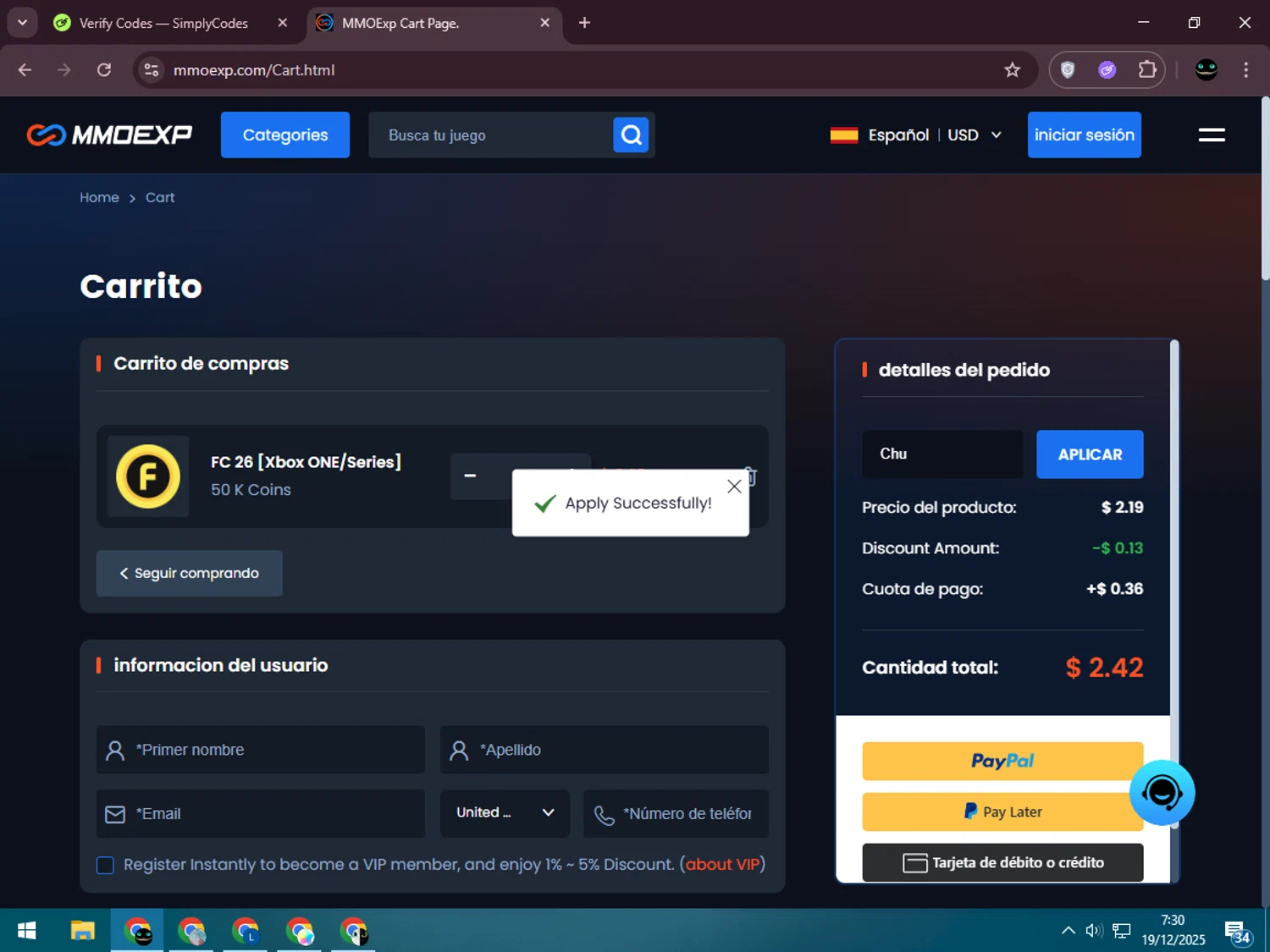The image size is (1270, 952).
Task: Bookmark this page with the star icon
Action: (1012, 70)
